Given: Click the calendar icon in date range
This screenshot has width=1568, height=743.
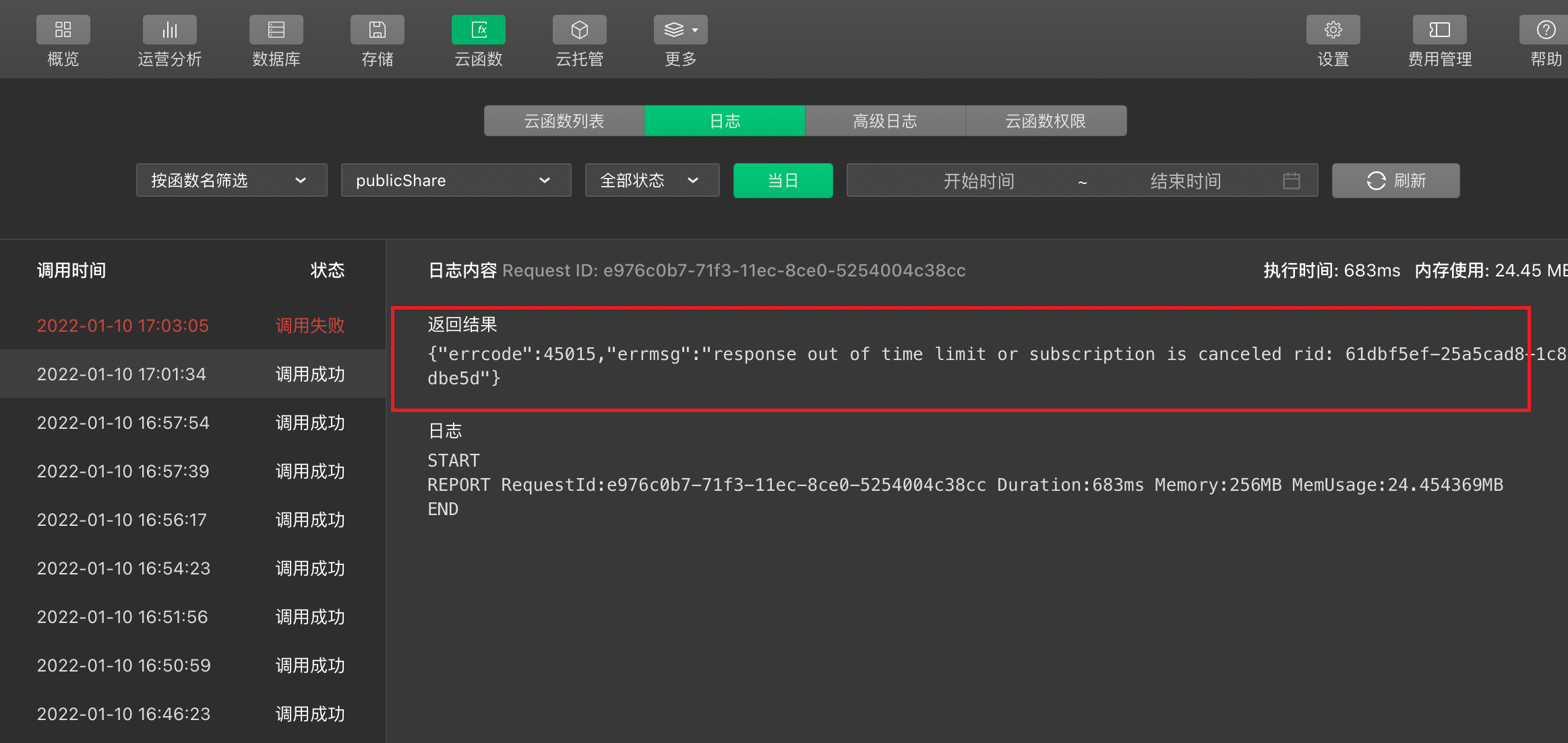Looking at the screenshot, I should click(1291, 181).
